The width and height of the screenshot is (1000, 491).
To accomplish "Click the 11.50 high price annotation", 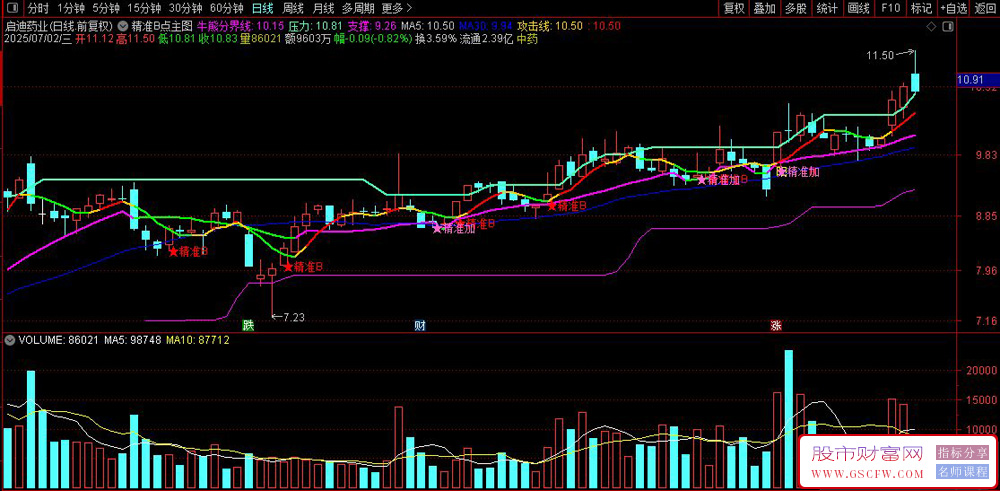I will point(880,56).
